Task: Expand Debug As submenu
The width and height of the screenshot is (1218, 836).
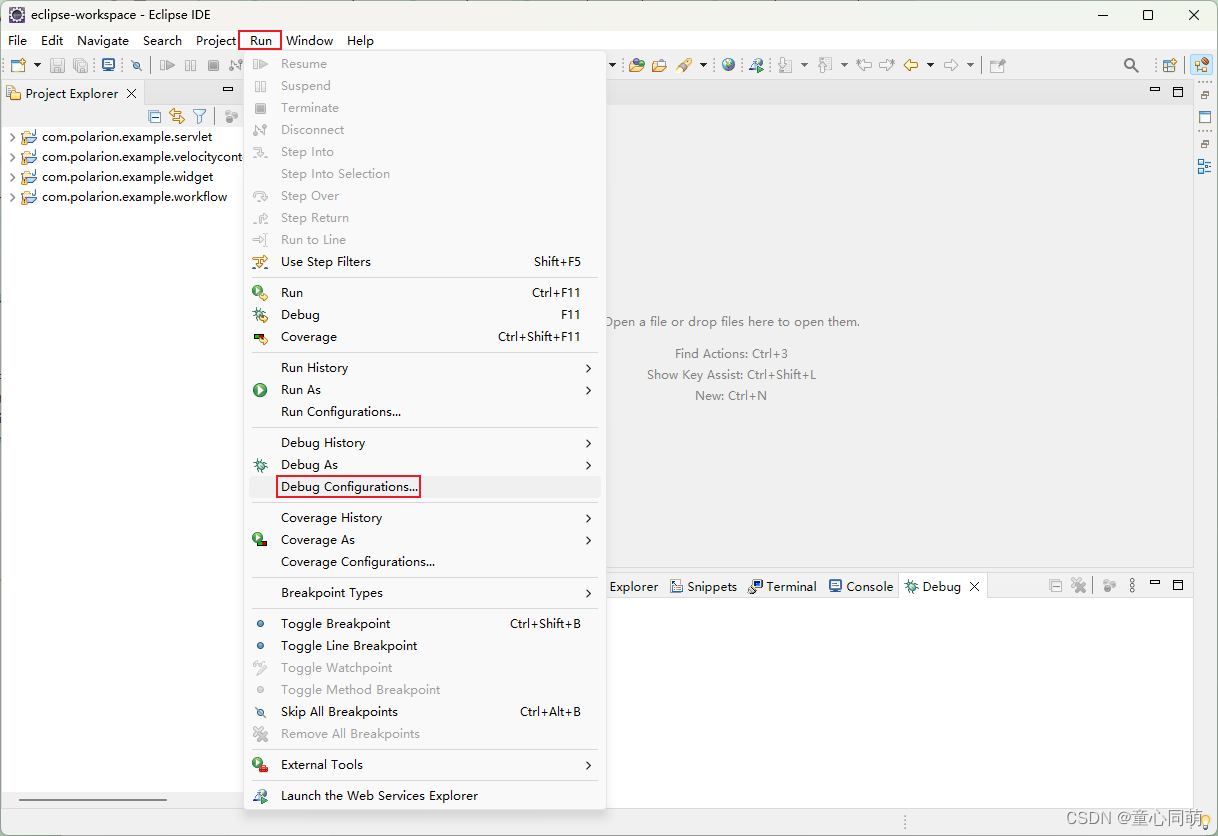Action: 424,465
